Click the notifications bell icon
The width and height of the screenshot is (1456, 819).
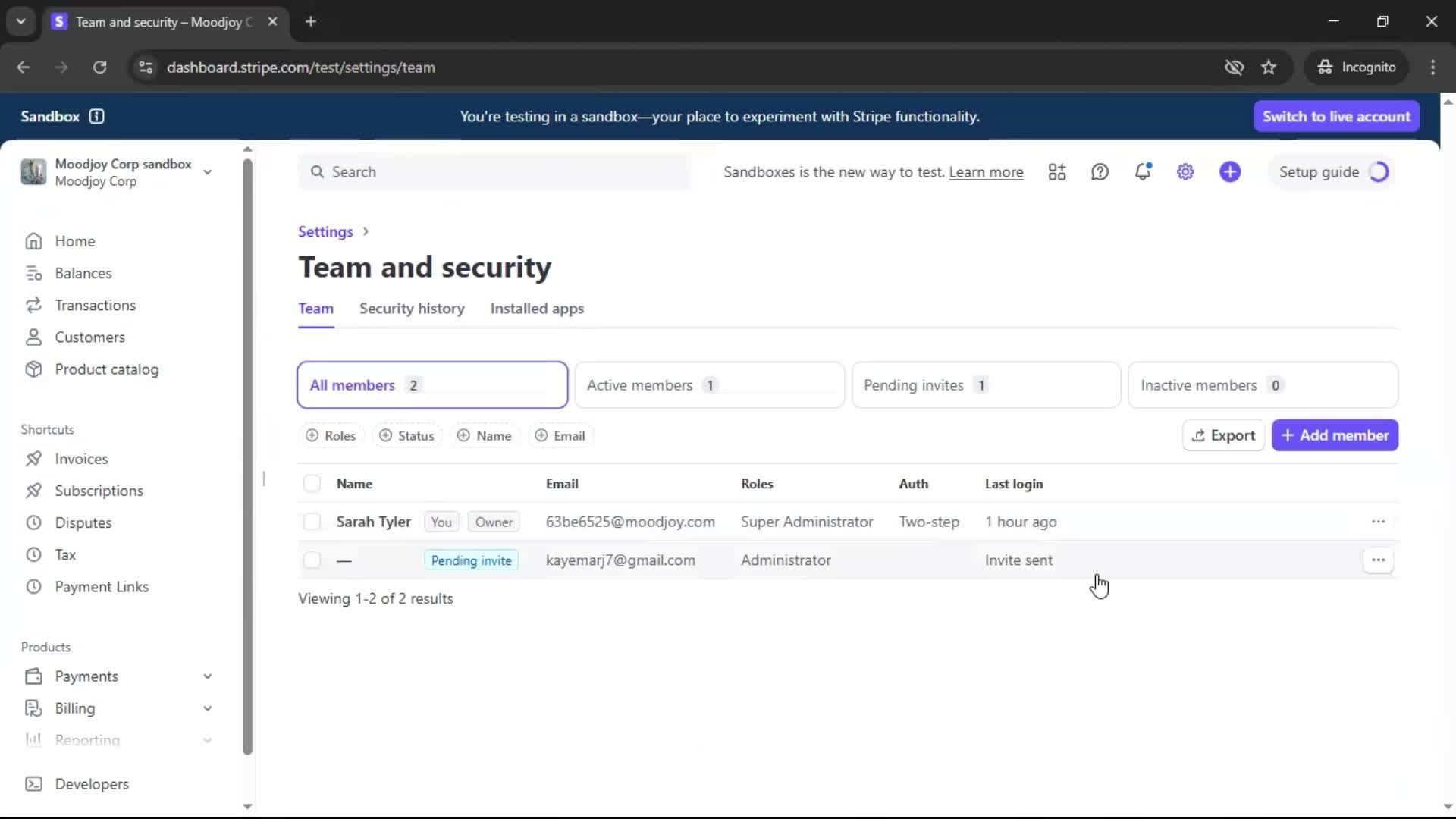tap(1143, 172)
